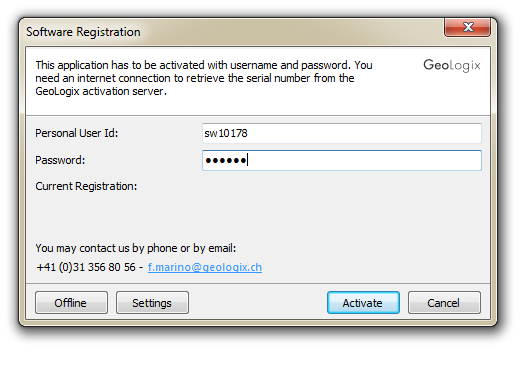This screenshot has height=365, width=524.
Task: Click into the Password field
Action: pos(342,160)
